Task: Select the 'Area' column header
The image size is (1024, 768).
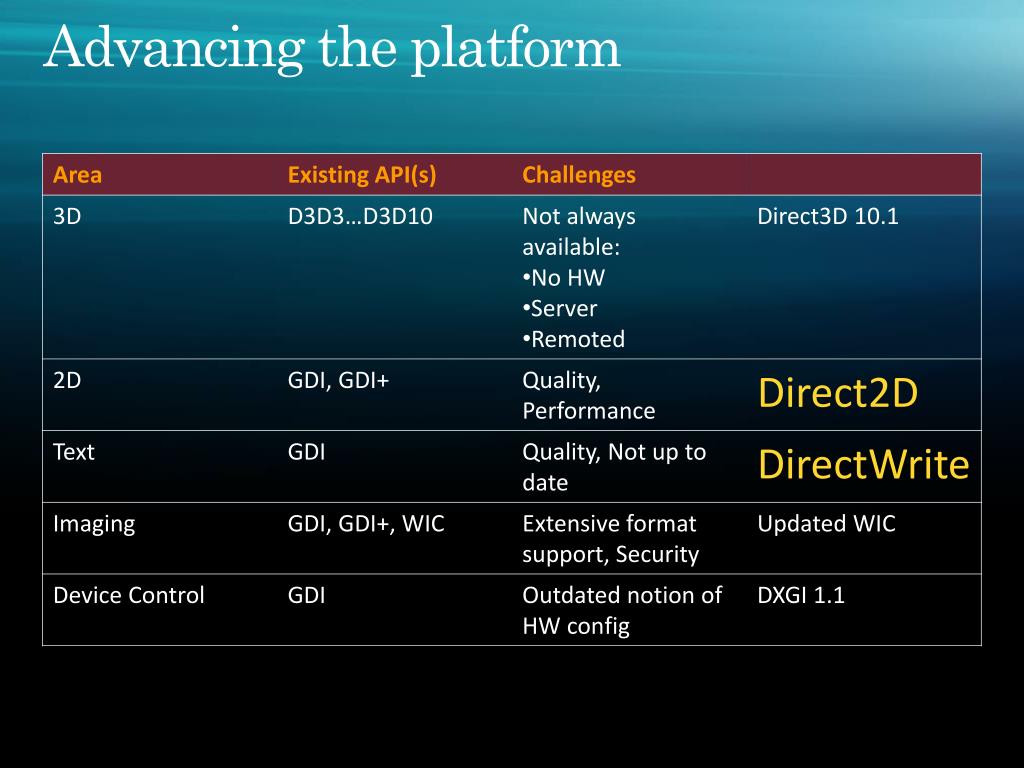Action: 77,175
